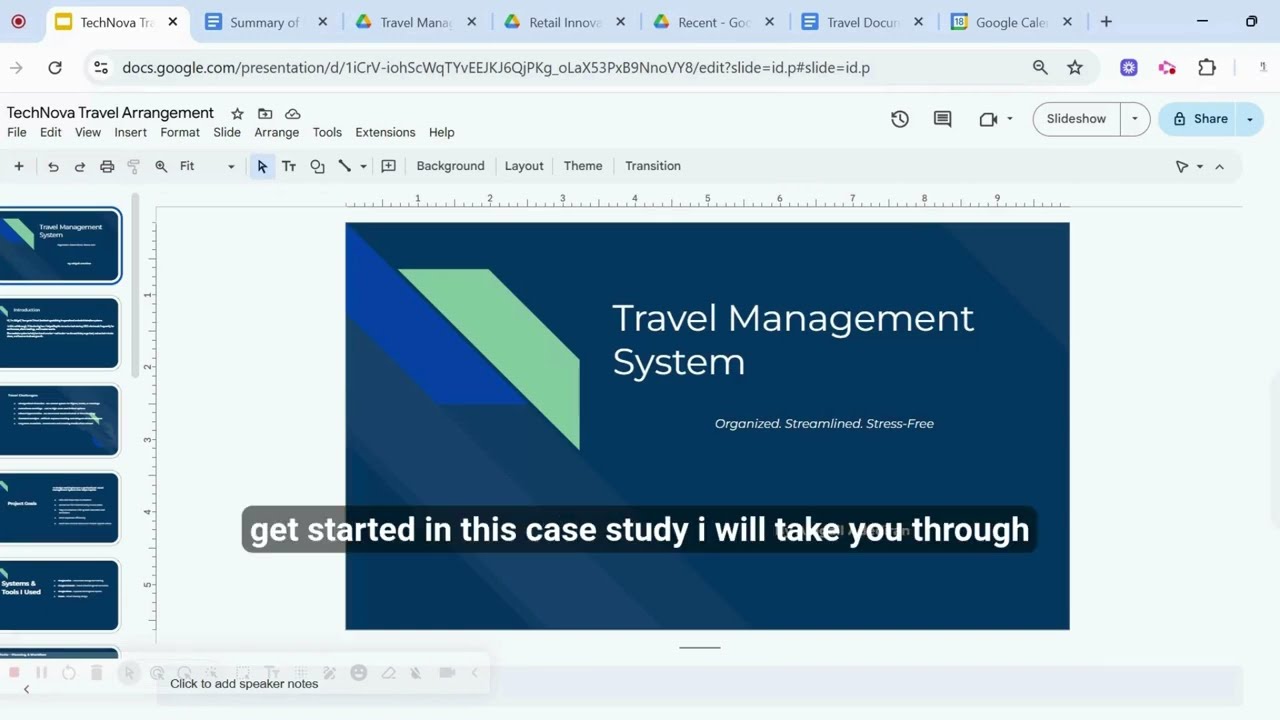
Task: Rename the TechNova Travel Arrangement title
Action: 110,113
